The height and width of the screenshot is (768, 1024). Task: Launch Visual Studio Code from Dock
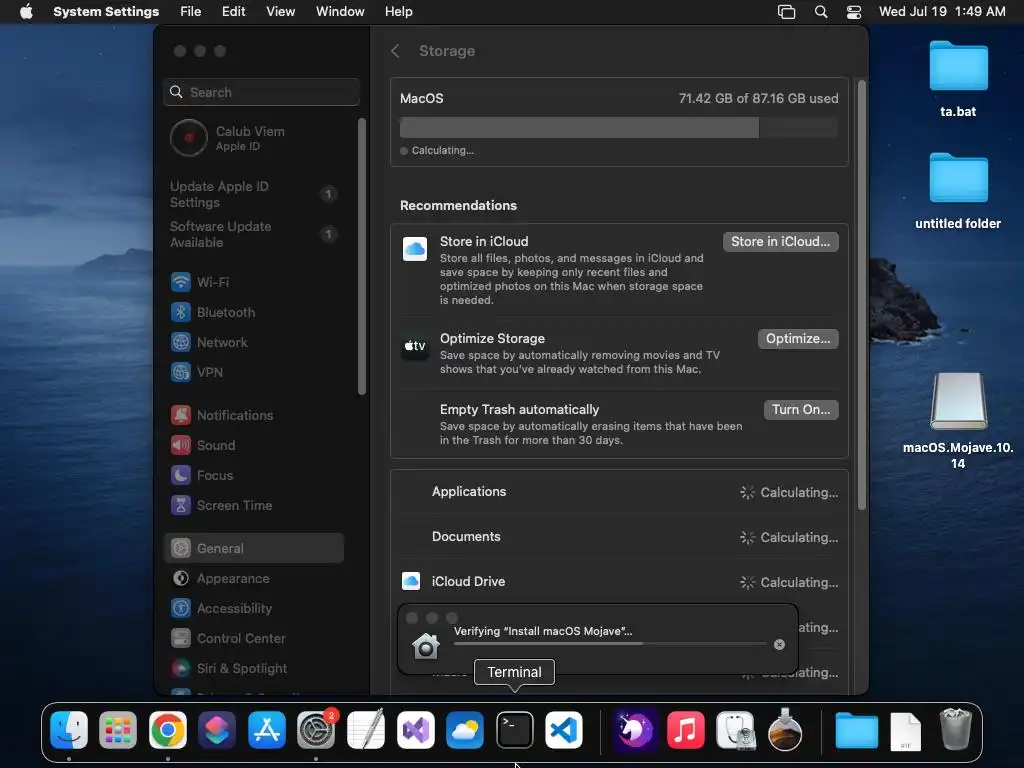(x=564, y=729)
